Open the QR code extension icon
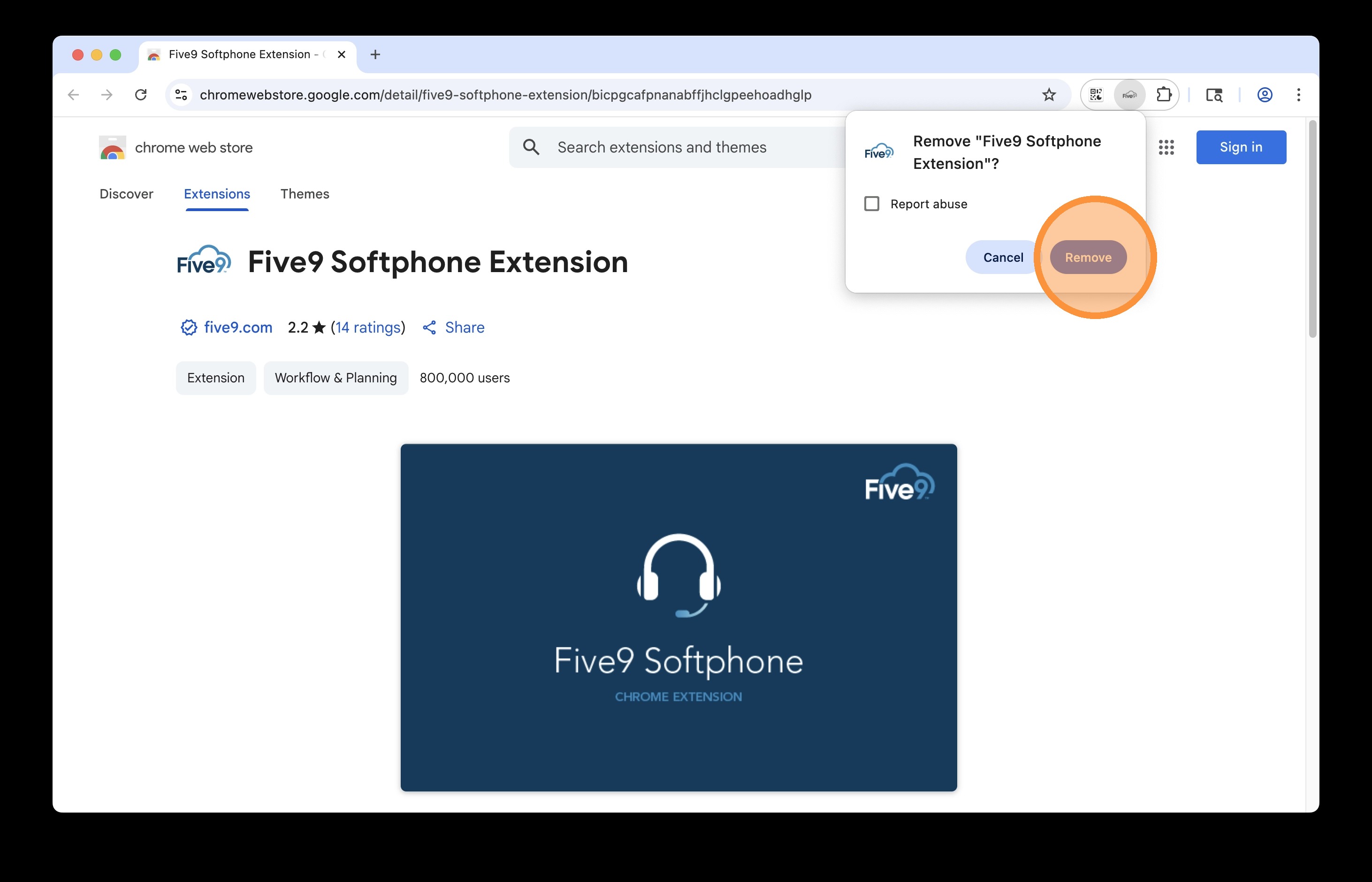Screen dimensions: 1372x882 [1096, 94]
